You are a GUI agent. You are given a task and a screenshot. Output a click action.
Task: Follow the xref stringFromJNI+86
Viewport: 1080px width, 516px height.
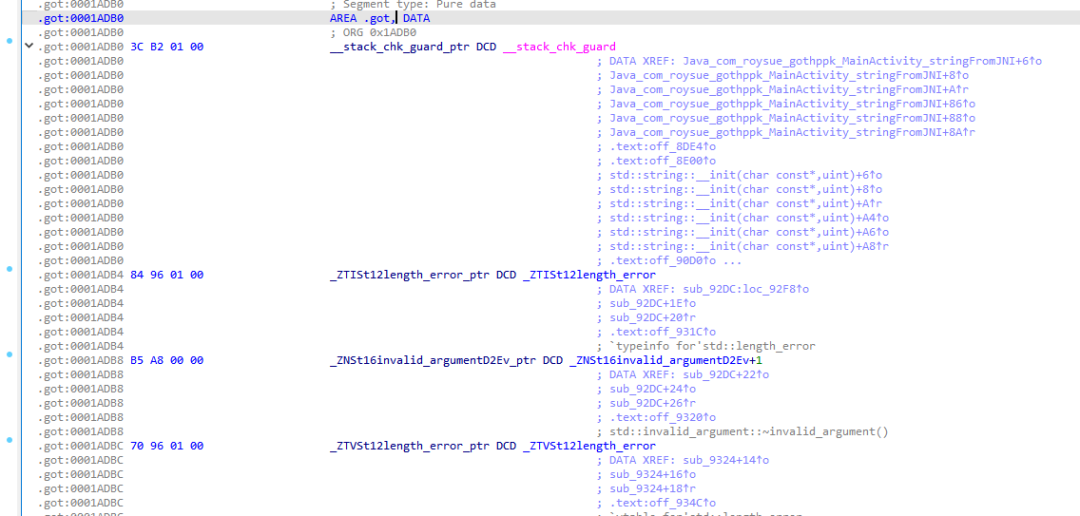click(x=792, y=103)
